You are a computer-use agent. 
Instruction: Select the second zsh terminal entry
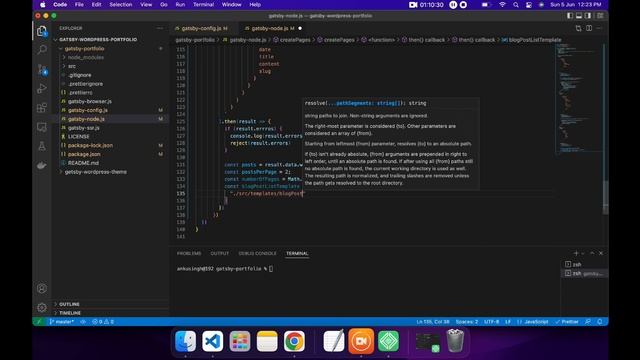click(584, 273)
